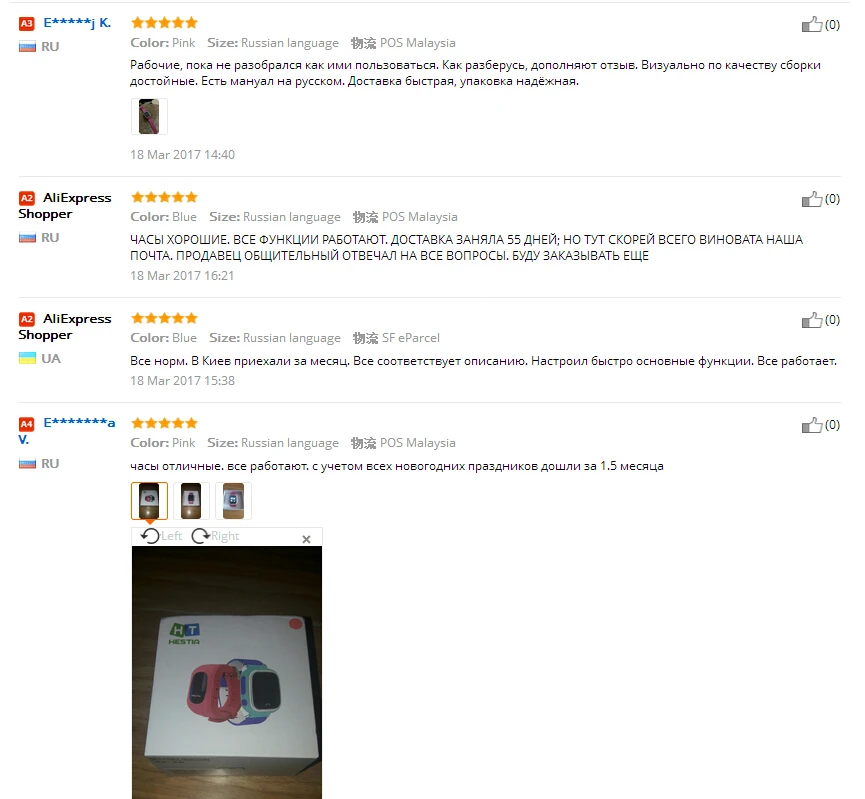865x799 pixels.
Task: Click the enlarged Hestia watch box photo
Action: pyautogui.click(x=227, y=672)
